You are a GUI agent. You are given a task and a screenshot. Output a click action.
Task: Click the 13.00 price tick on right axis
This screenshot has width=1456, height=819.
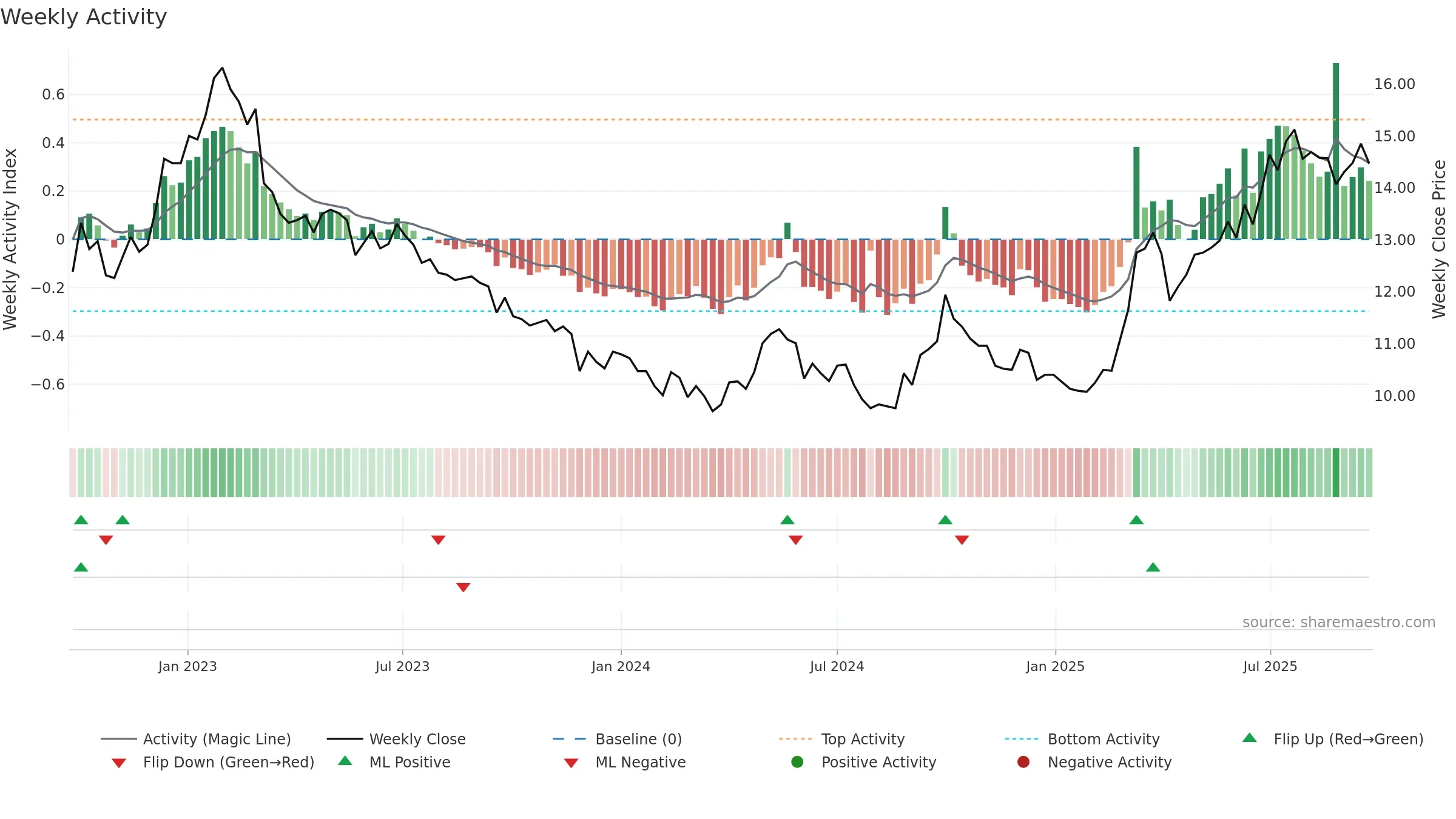click(x=1395, y=240)
